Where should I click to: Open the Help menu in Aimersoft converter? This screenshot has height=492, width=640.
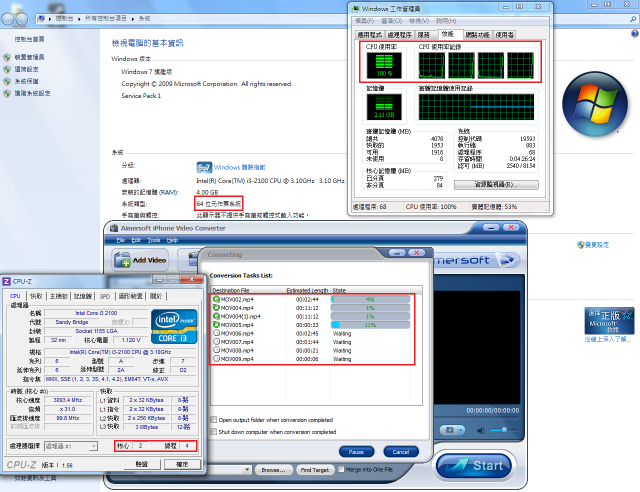click(x=172, y=240)
